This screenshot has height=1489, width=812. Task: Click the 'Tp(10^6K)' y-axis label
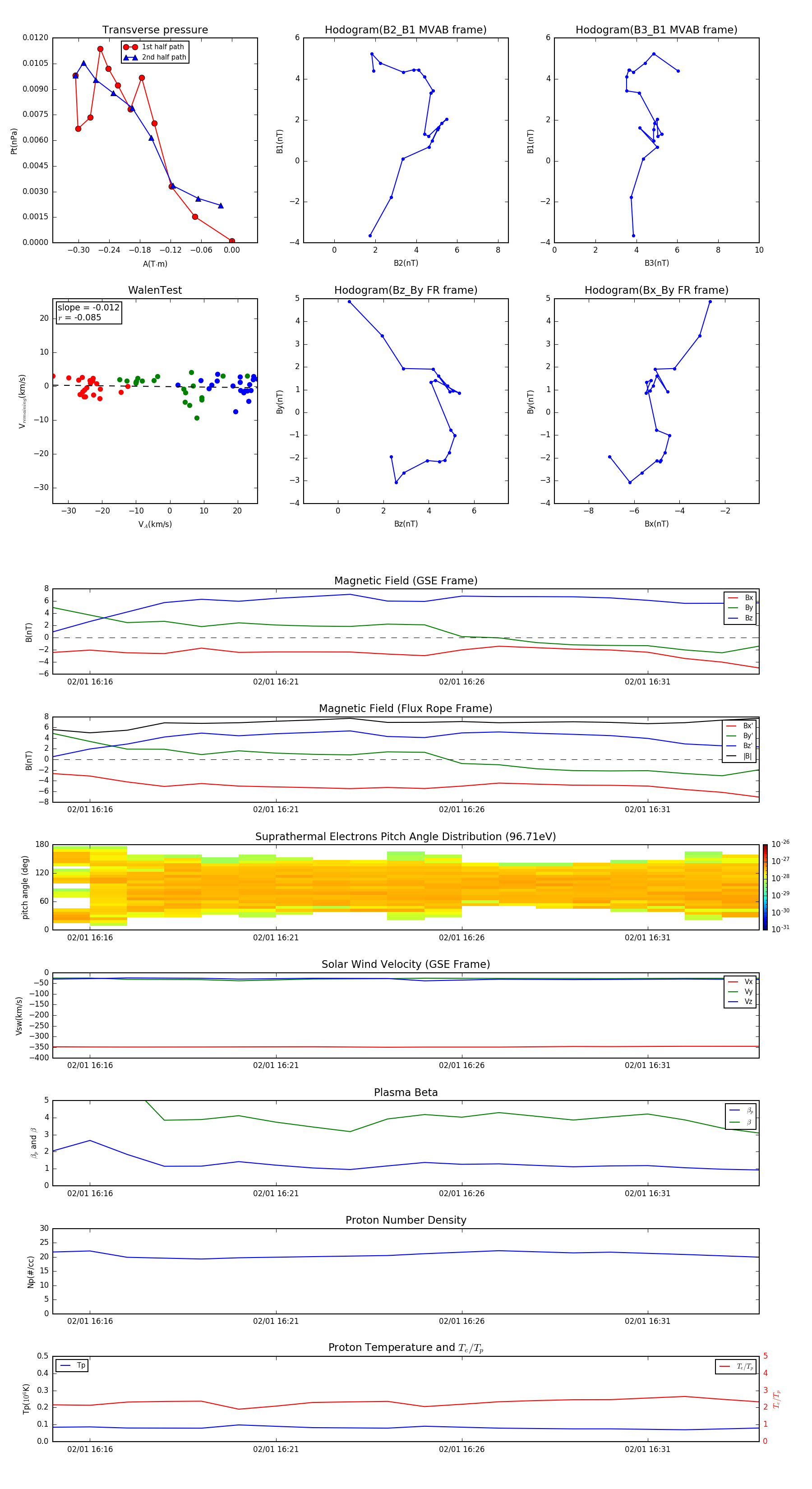point(26,1399)
